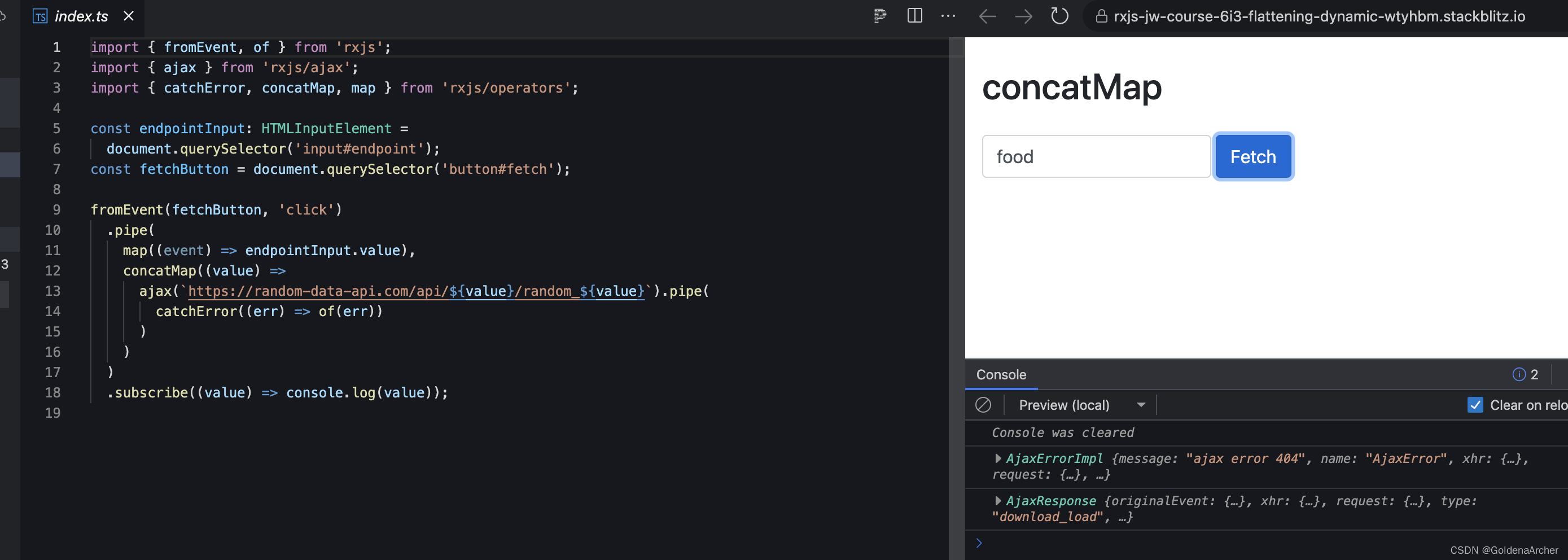
Task: Click the console input prompt chevron
Action: point(979,543)
